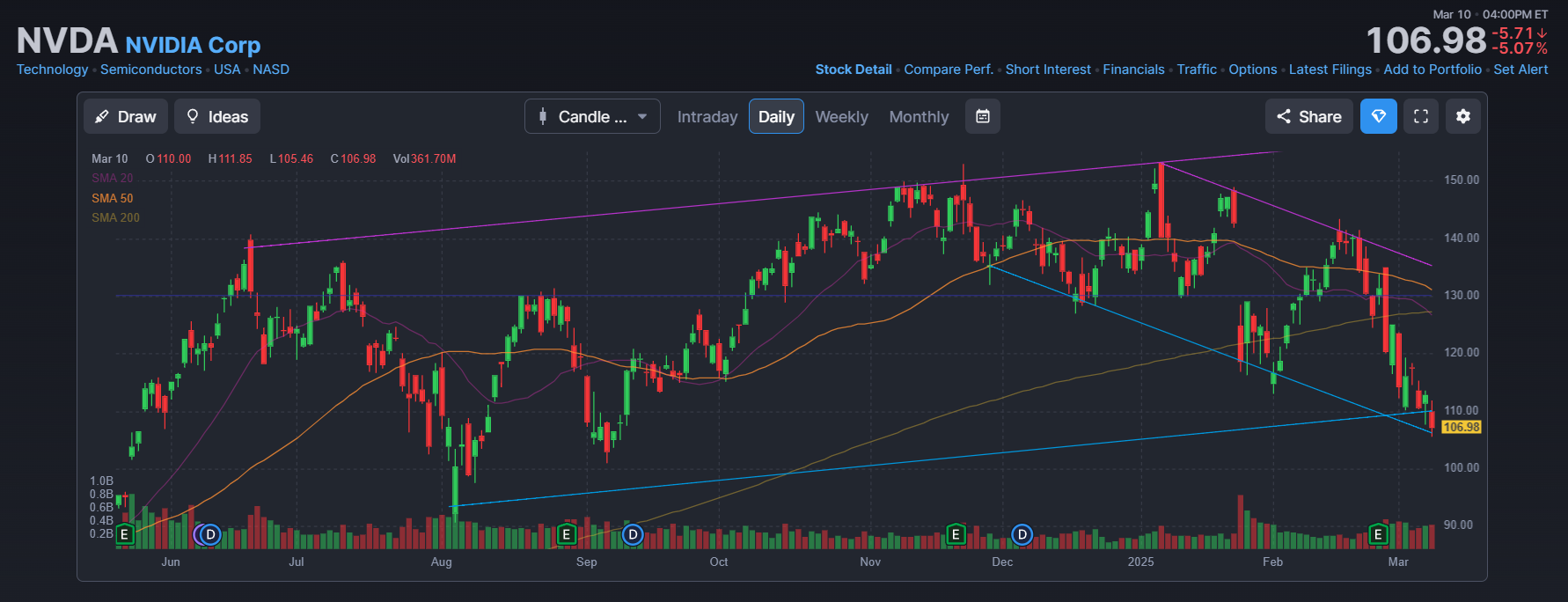Click the earnings E marker before Jun

125,534
